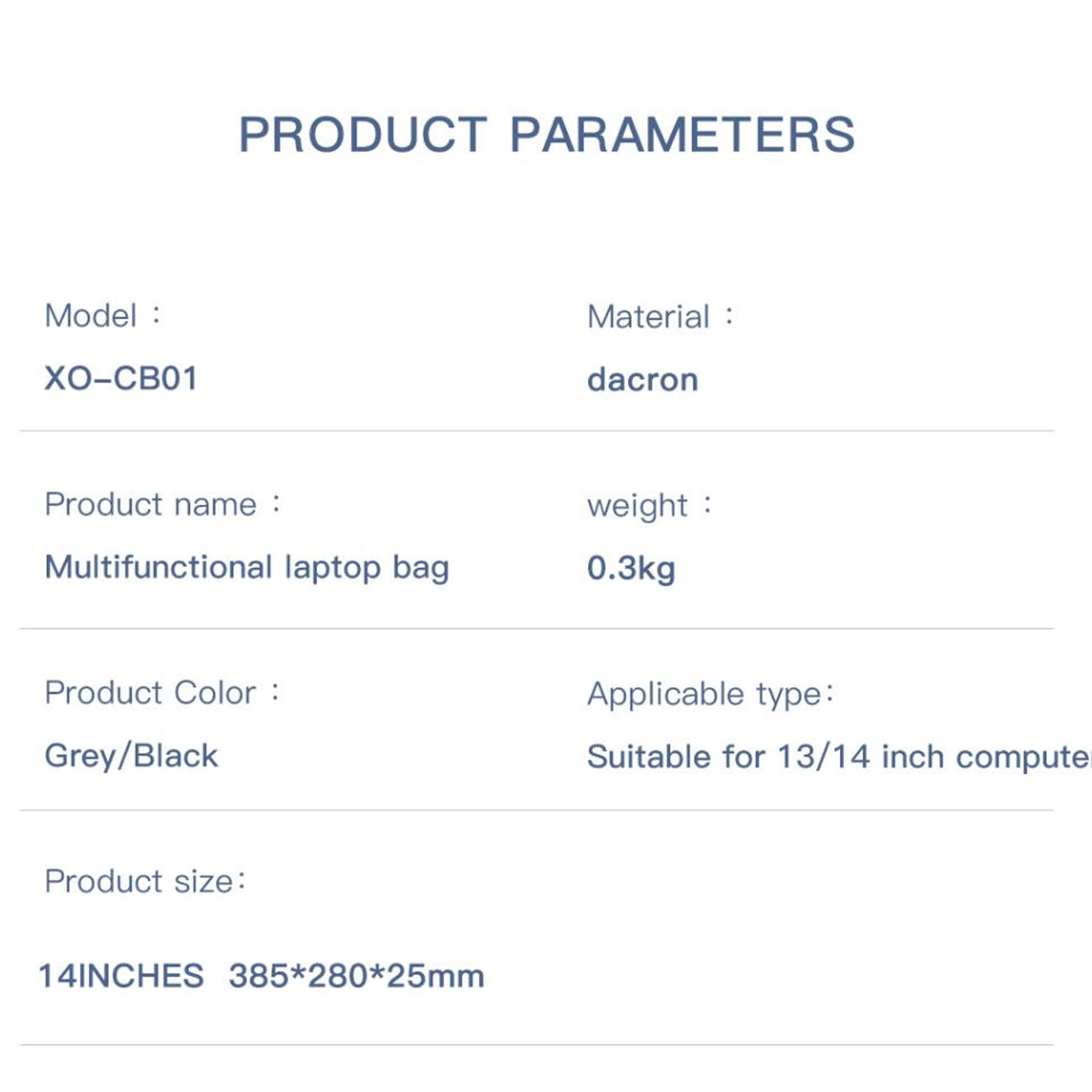Select the XO-CB01 model value
This screenshot has height=1092, width=1092.
(121, 379)
